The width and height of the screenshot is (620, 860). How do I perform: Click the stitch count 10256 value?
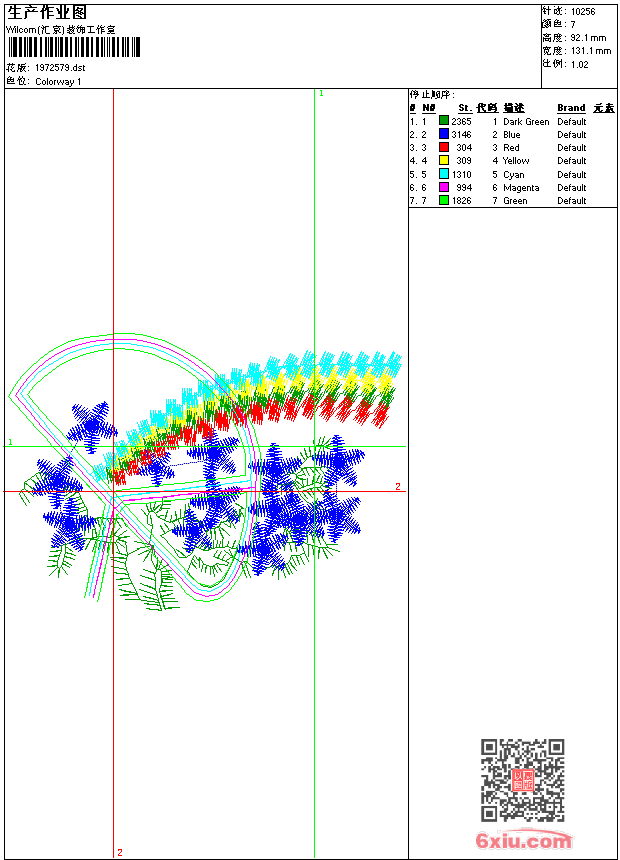pos(583,12)
